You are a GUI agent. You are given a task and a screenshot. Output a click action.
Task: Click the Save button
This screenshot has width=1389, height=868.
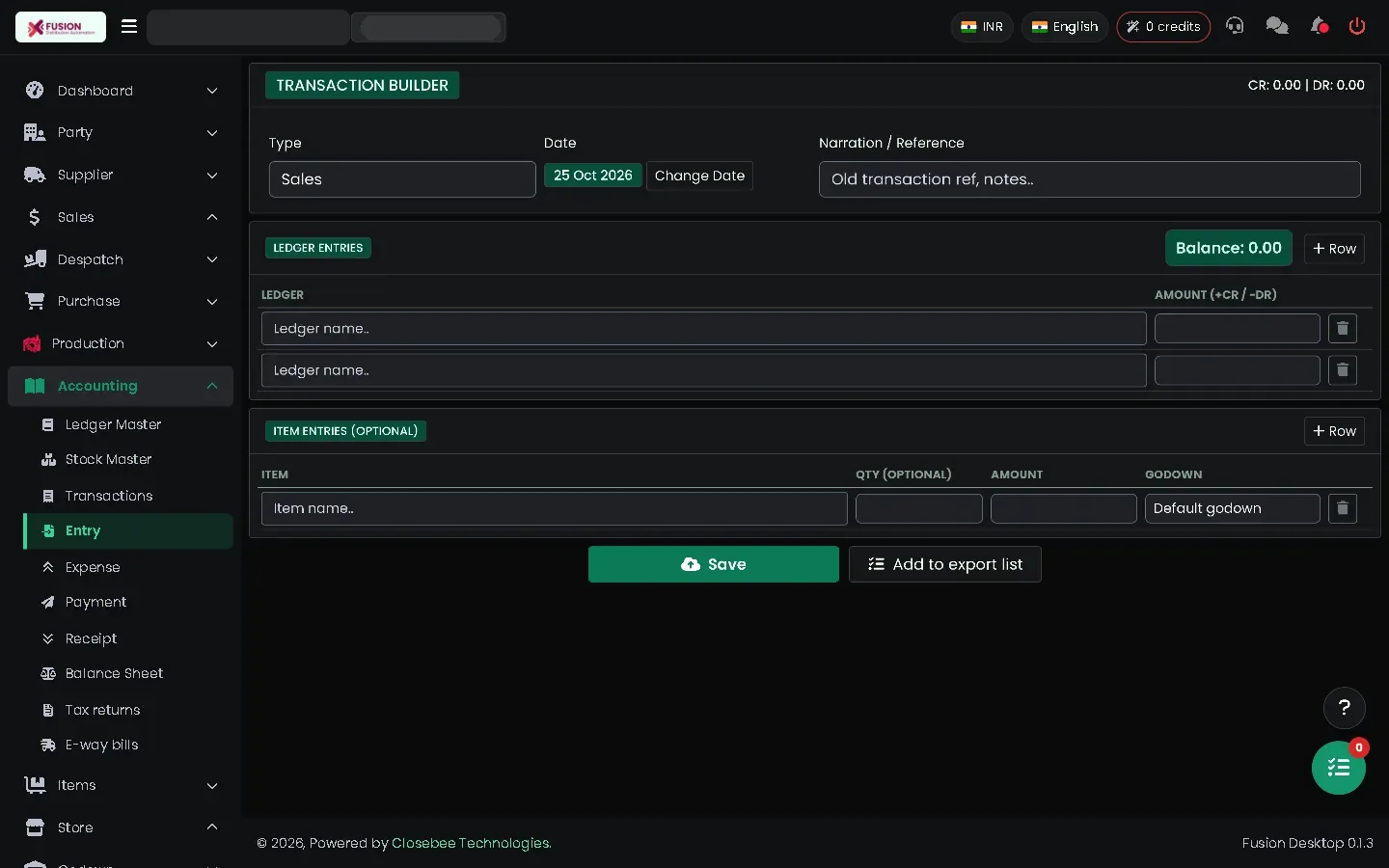[714, 564]
